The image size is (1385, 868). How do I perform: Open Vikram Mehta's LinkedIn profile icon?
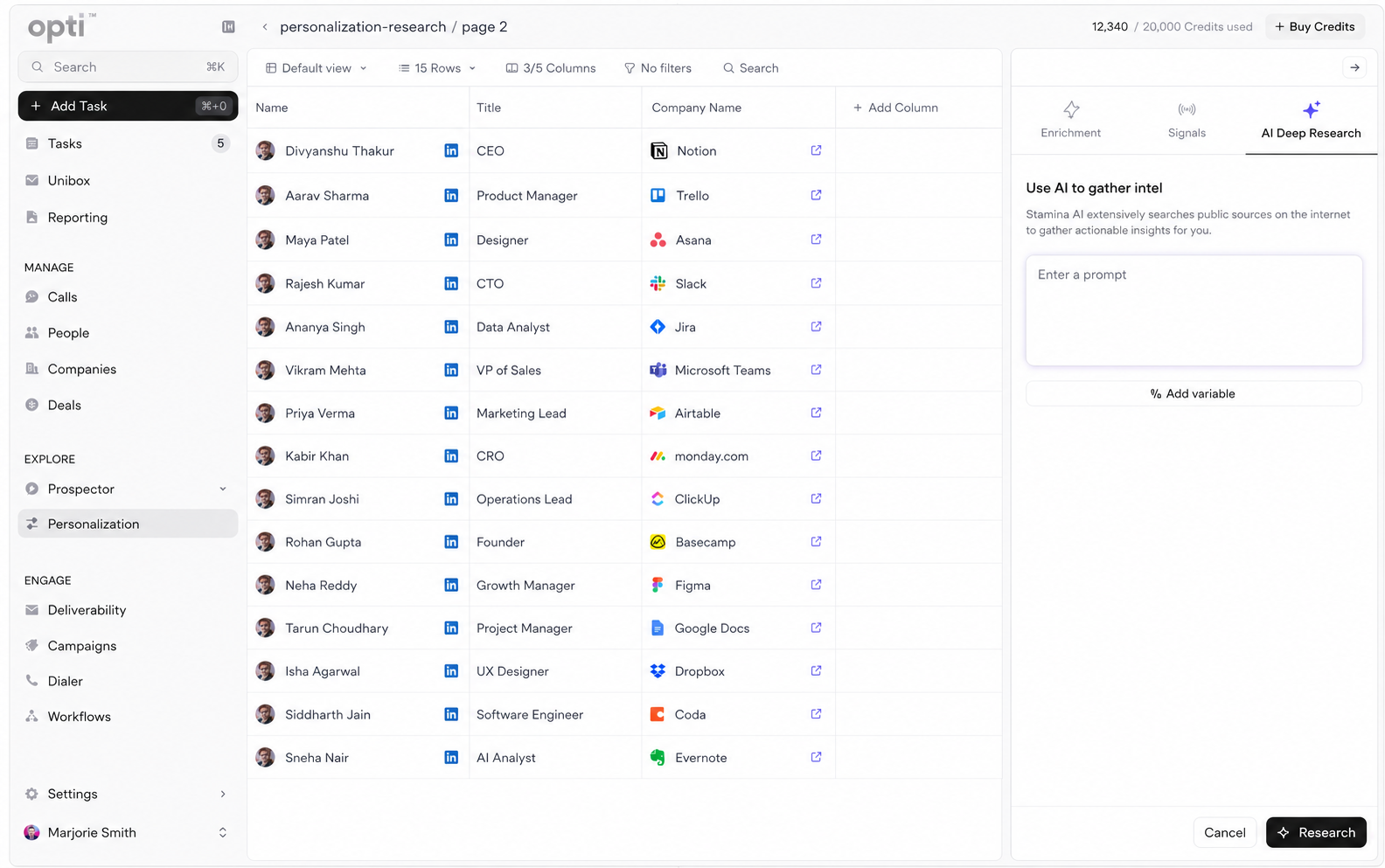(451, 370)
